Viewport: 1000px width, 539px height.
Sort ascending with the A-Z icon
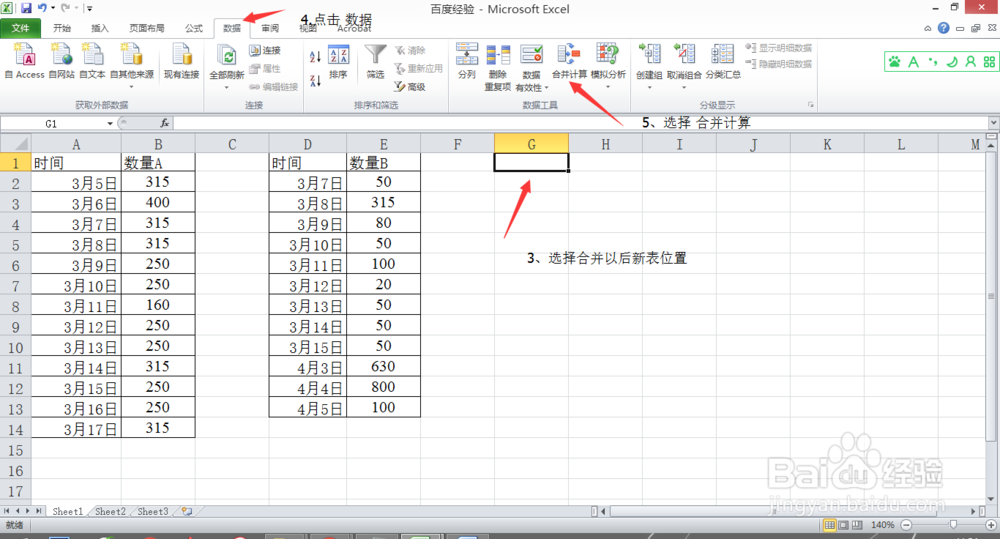(315, 57)
